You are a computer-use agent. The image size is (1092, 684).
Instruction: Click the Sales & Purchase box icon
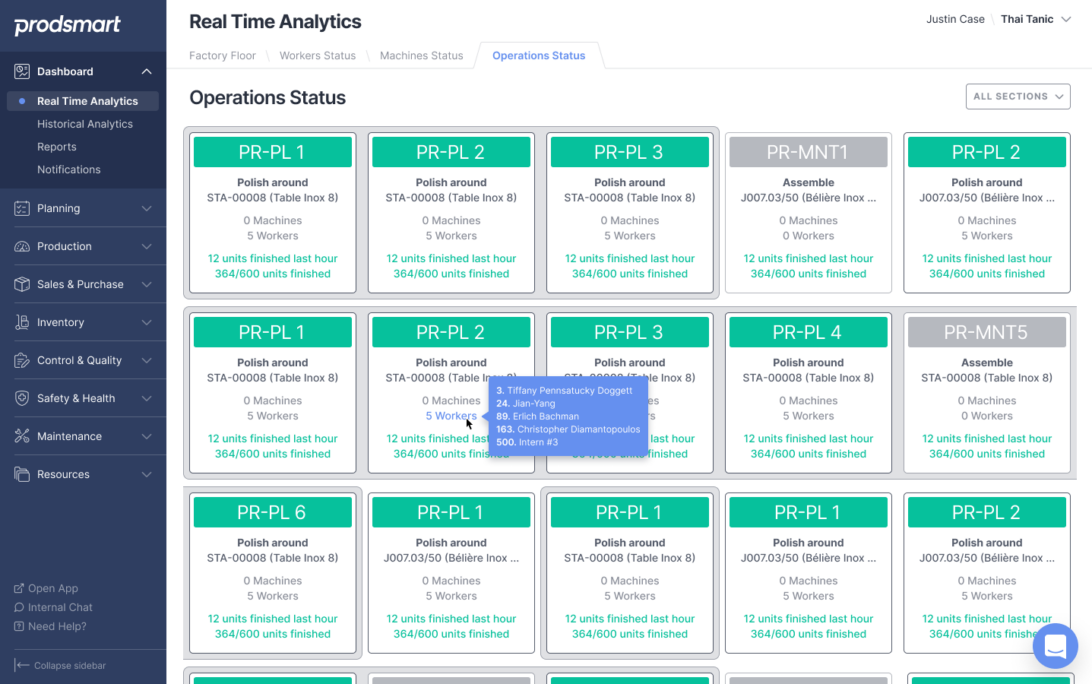point(22,284)
